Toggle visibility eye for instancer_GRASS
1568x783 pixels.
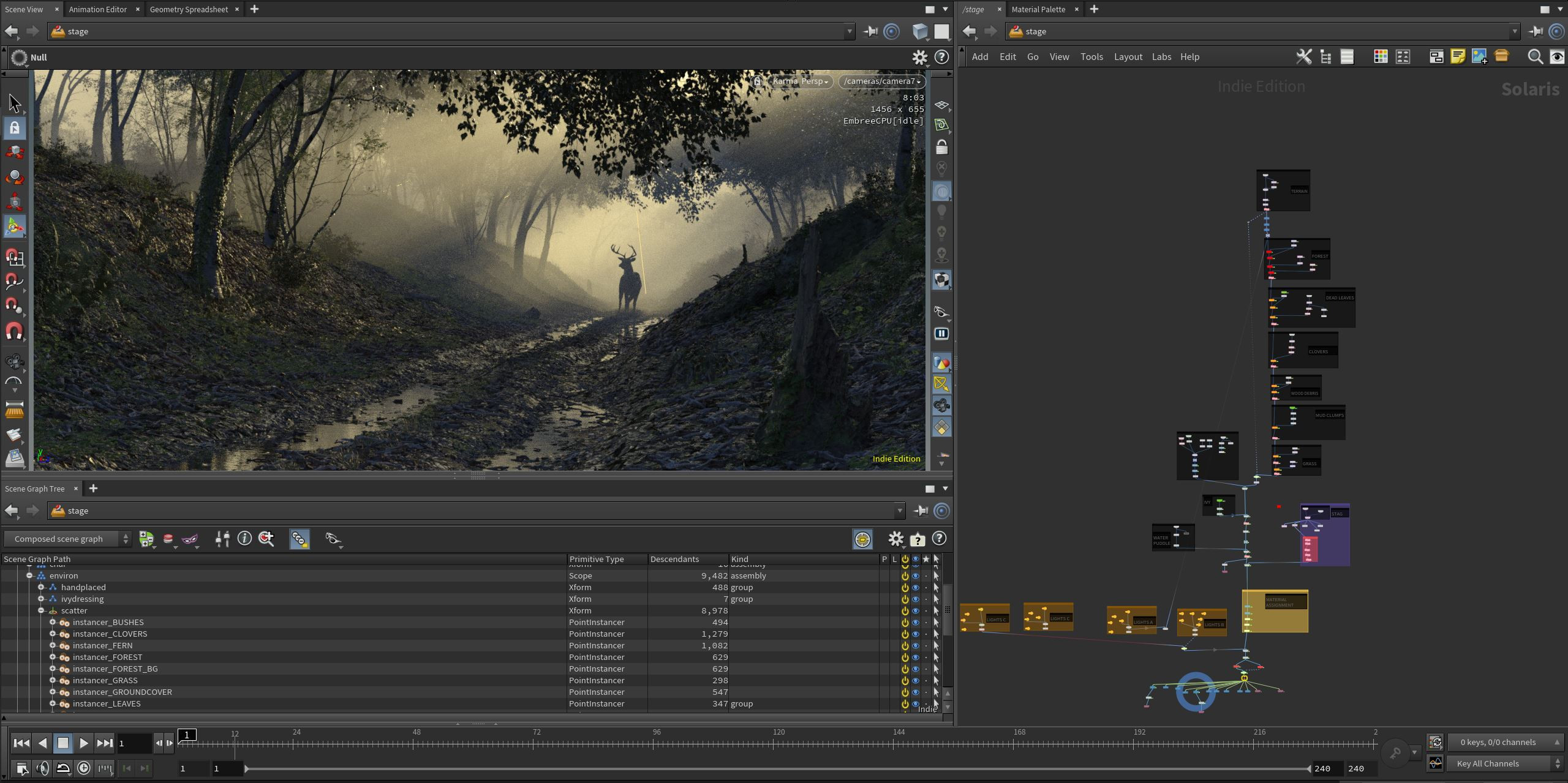(x=915, y=681)
